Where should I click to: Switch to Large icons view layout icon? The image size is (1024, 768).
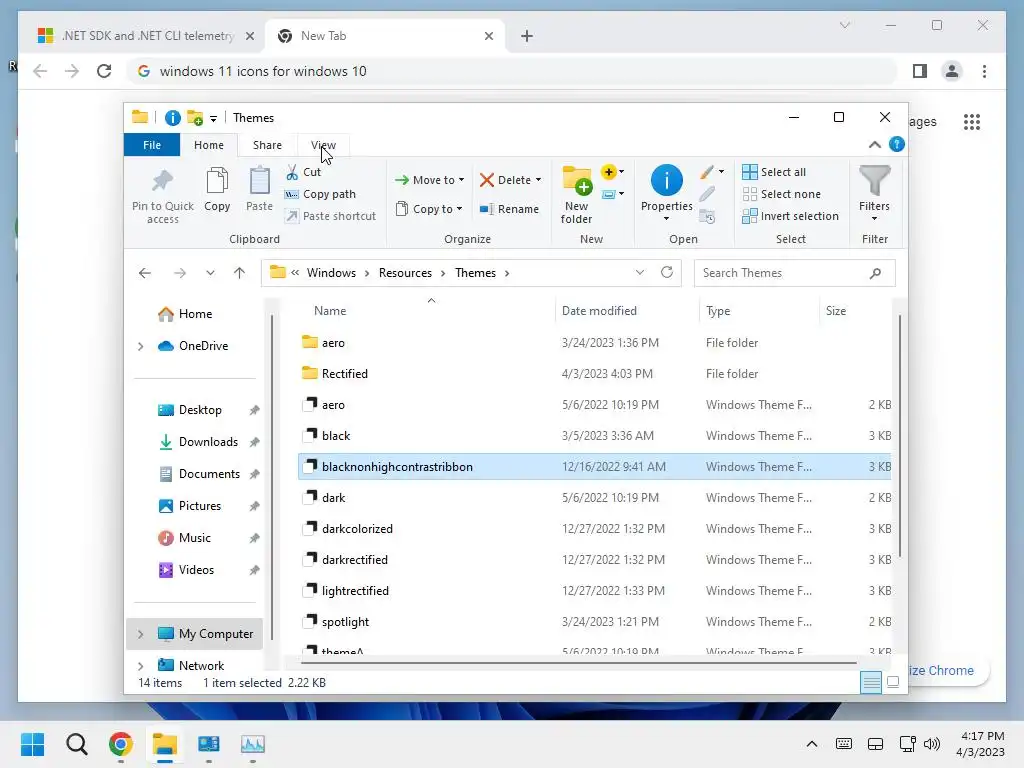click(x=893, y=682)
